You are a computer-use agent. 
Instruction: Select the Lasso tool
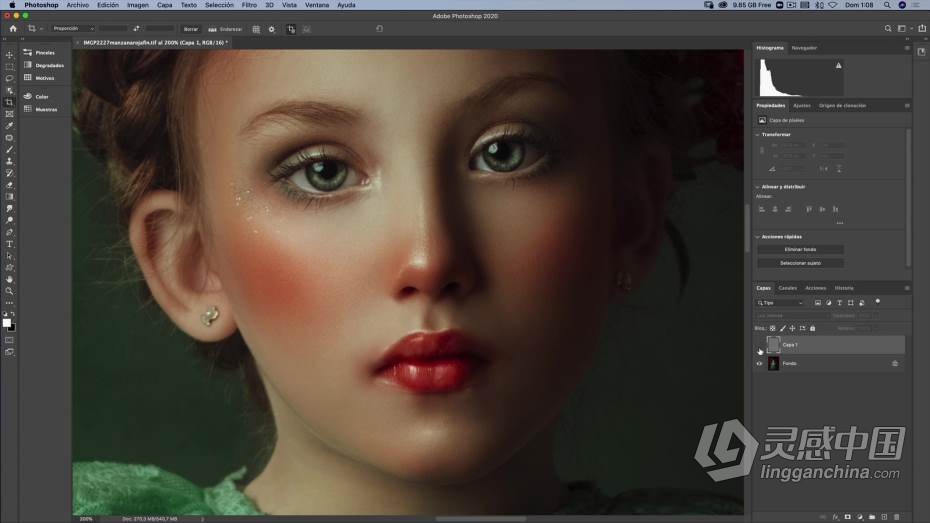[x=9, y=78]
